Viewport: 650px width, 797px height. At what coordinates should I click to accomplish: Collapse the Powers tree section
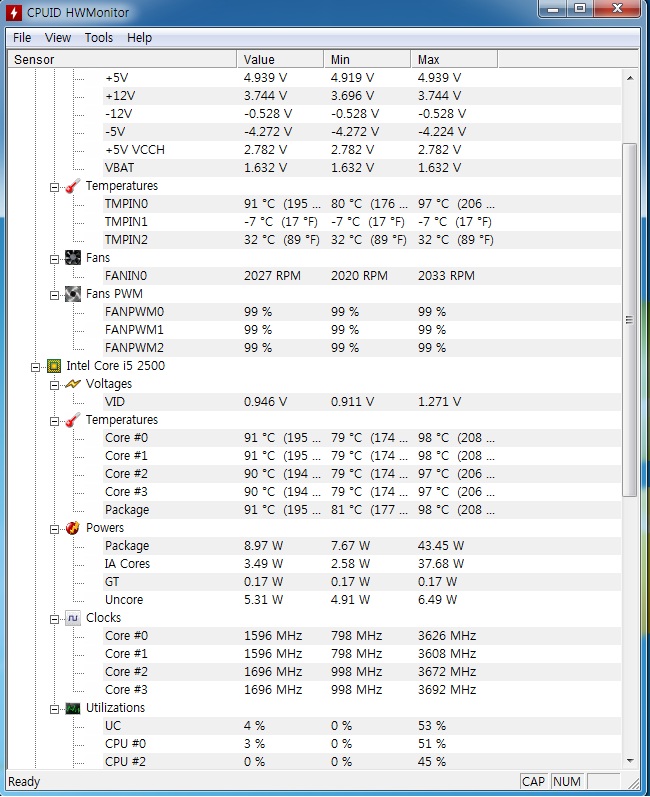pos(55,528)
